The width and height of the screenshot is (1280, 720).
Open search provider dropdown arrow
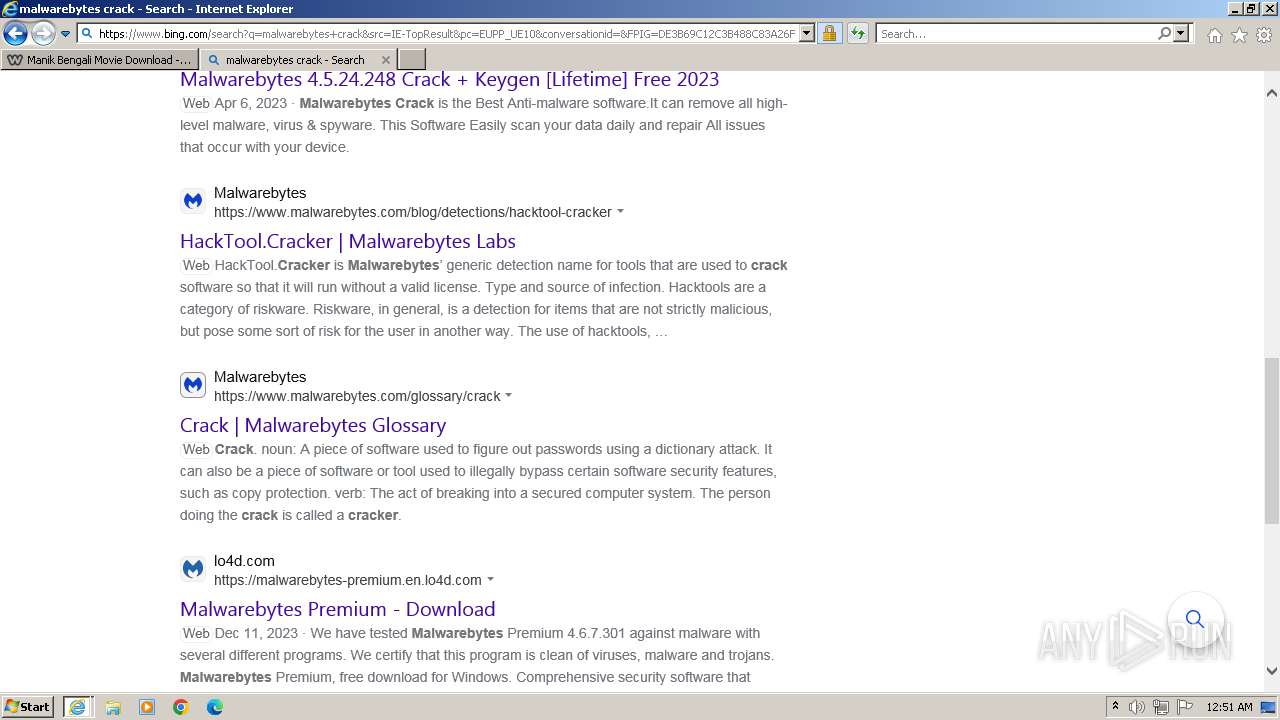[1181, 33]
